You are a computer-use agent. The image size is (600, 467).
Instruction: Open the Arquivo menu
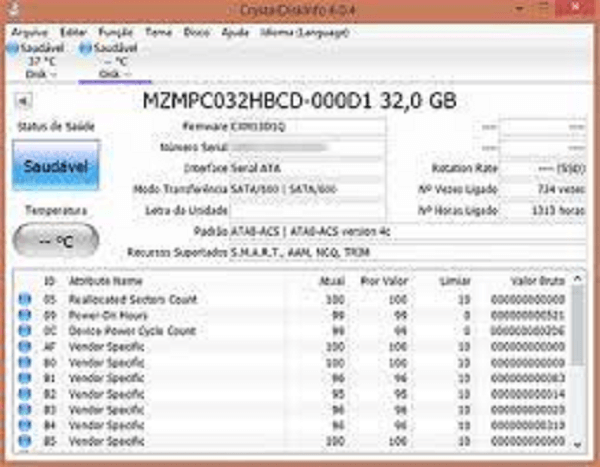[29, 33]
